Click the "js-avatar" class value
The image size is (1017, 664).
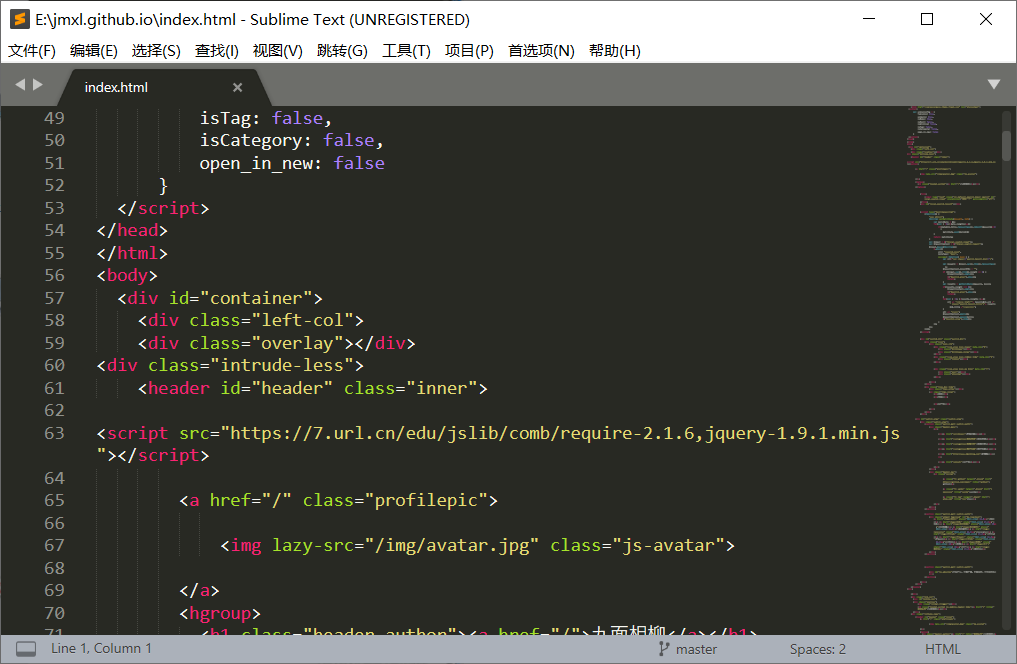pyautogui.click(x=669, y=545)
